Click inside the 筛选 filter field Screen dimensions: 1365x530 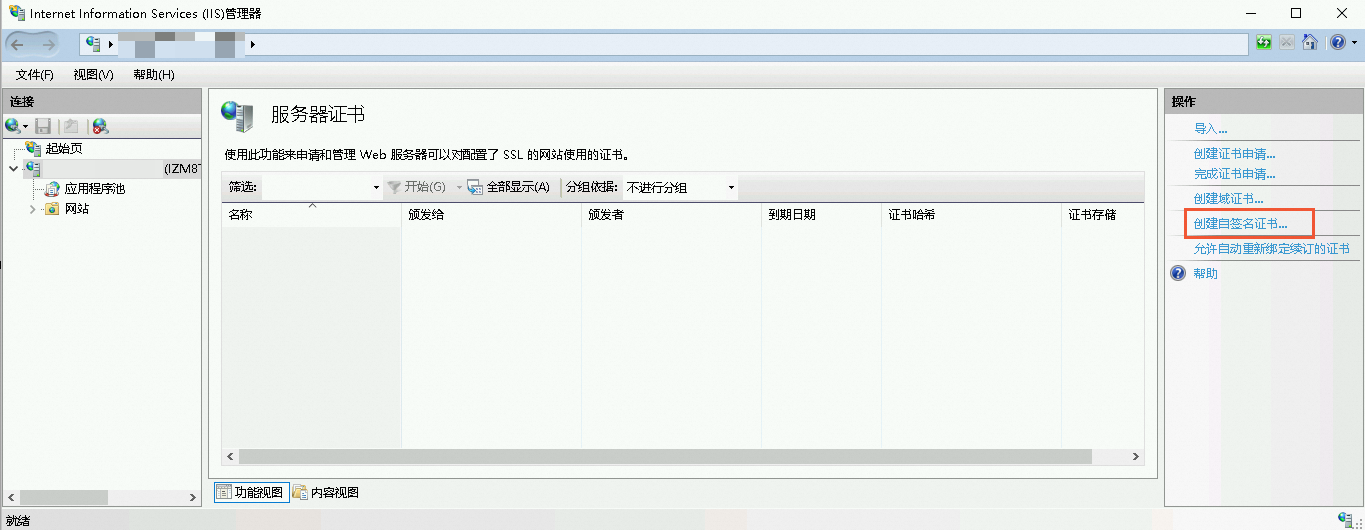316,187
